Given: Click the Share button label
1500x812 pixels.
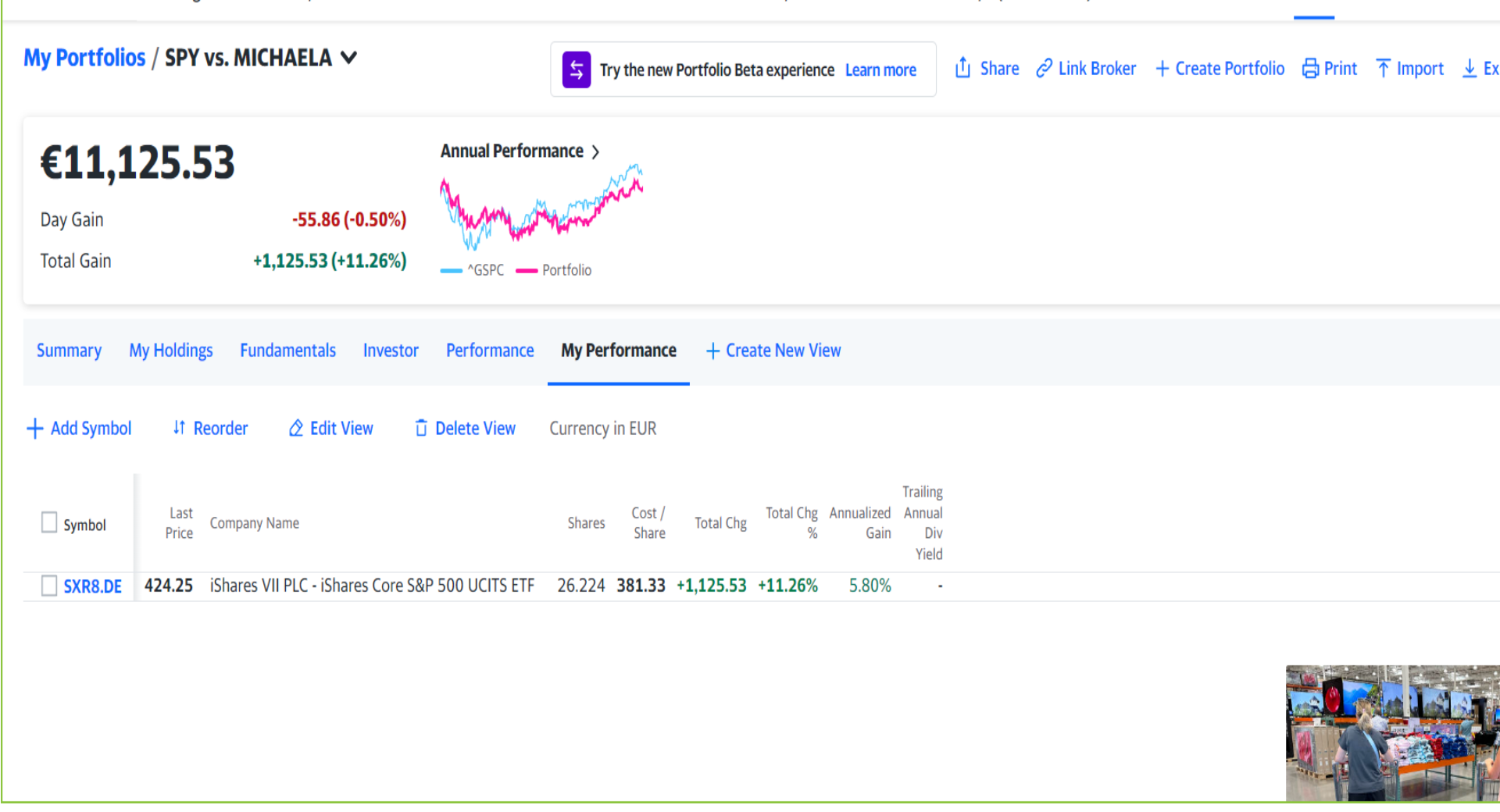Looking at the screenshot, I should (x=999, y=69).
